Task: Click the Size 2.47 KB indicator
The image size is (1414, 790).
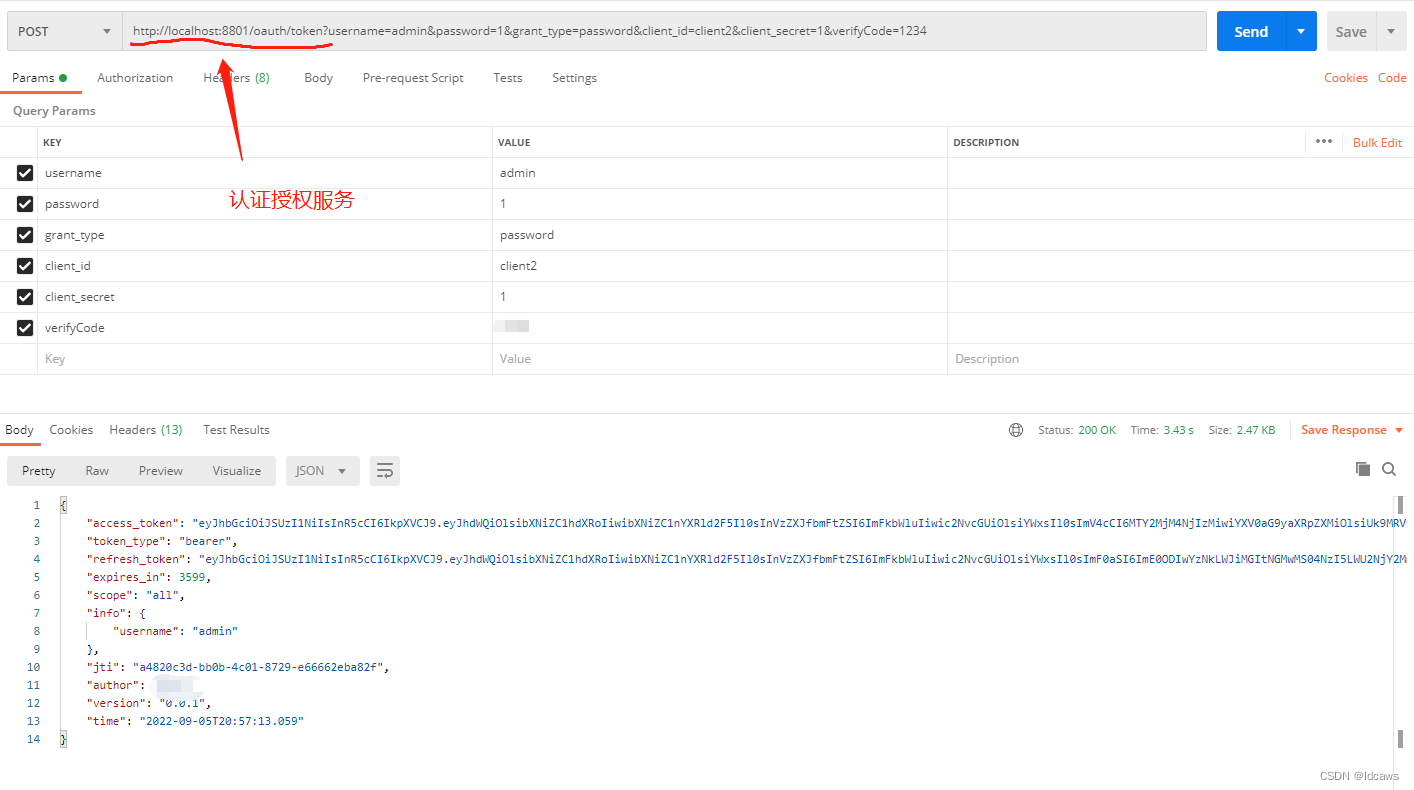Action: click(1241, 430)
